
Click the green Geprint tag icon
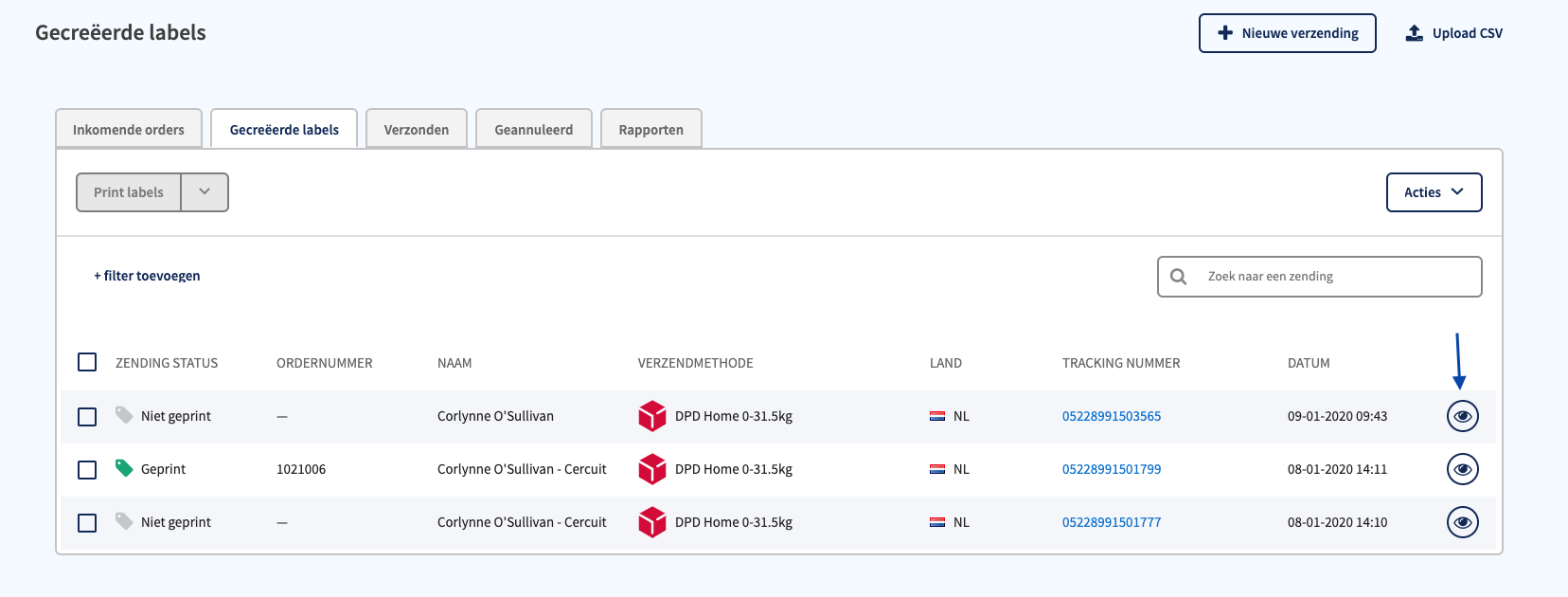124,468
